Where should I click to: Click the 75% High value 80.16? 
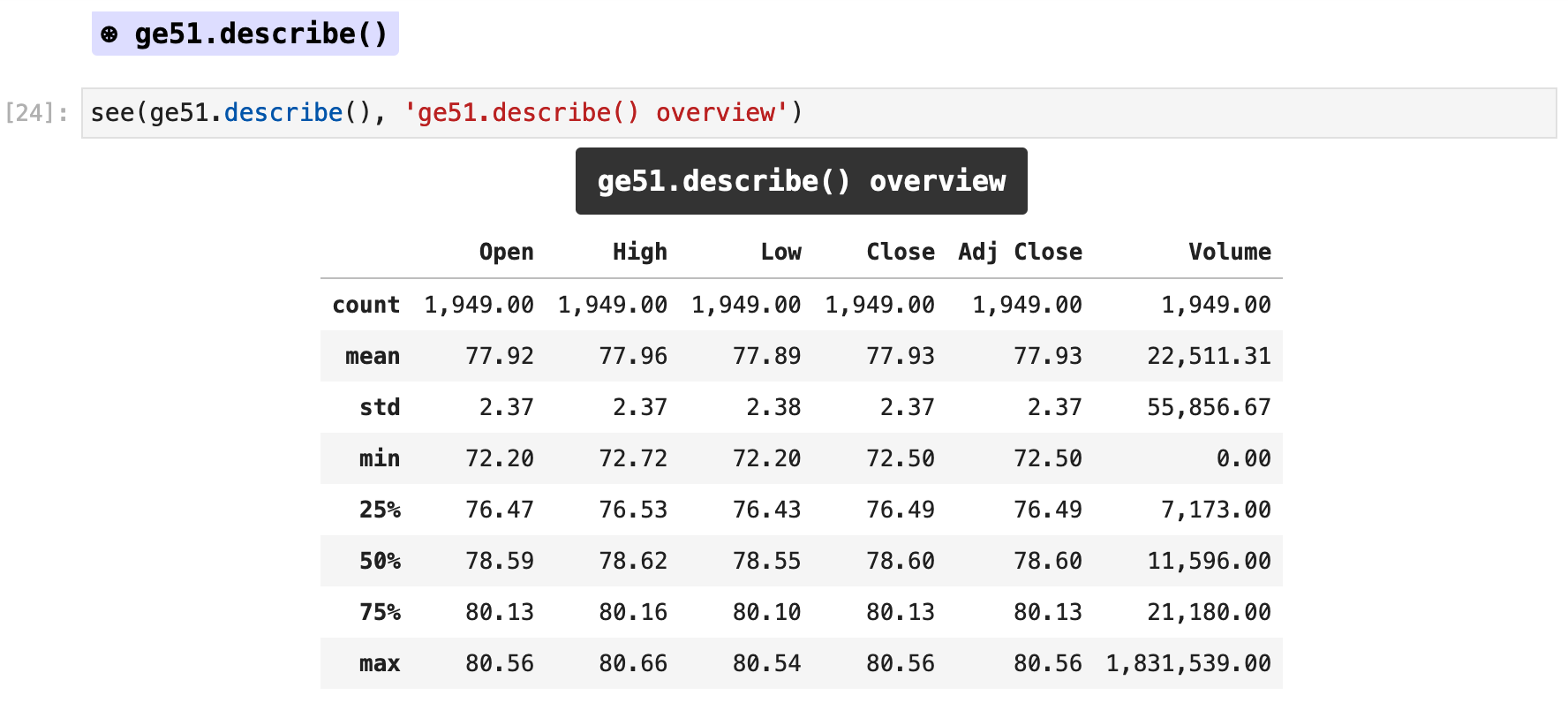633,612
